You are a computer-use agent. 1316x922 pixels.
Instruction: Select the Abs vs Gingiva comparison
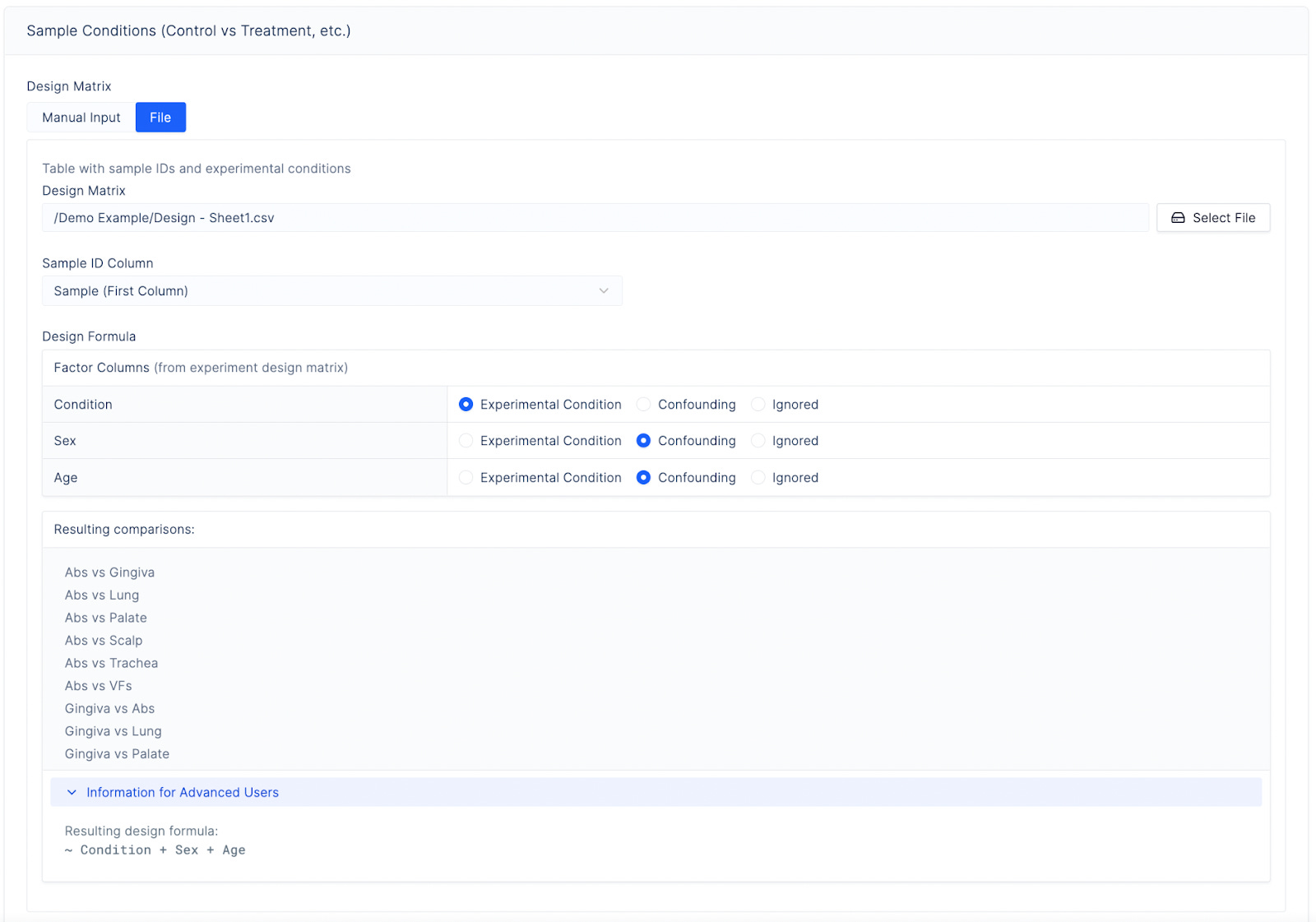pos(109,572)
